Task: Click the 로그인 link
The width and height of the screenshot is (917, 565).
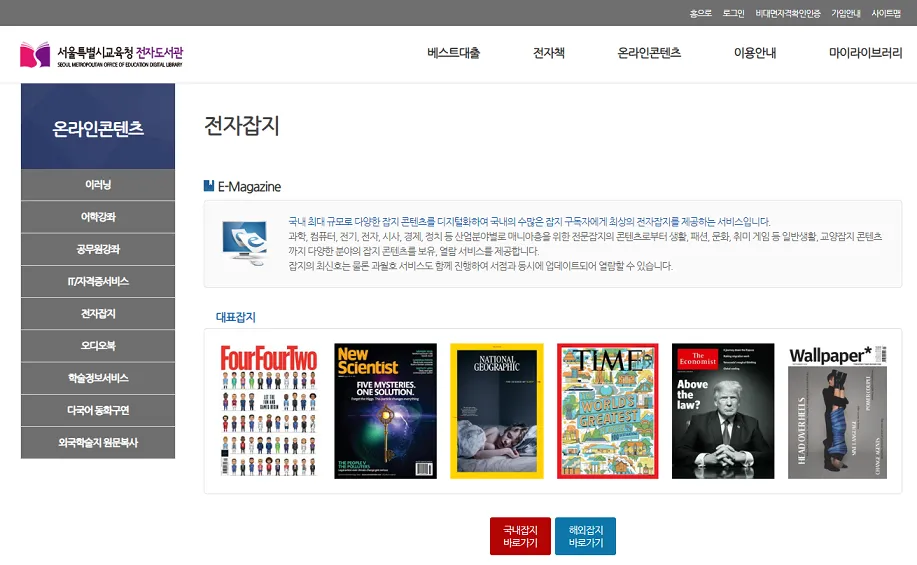Action: (733, 13)
